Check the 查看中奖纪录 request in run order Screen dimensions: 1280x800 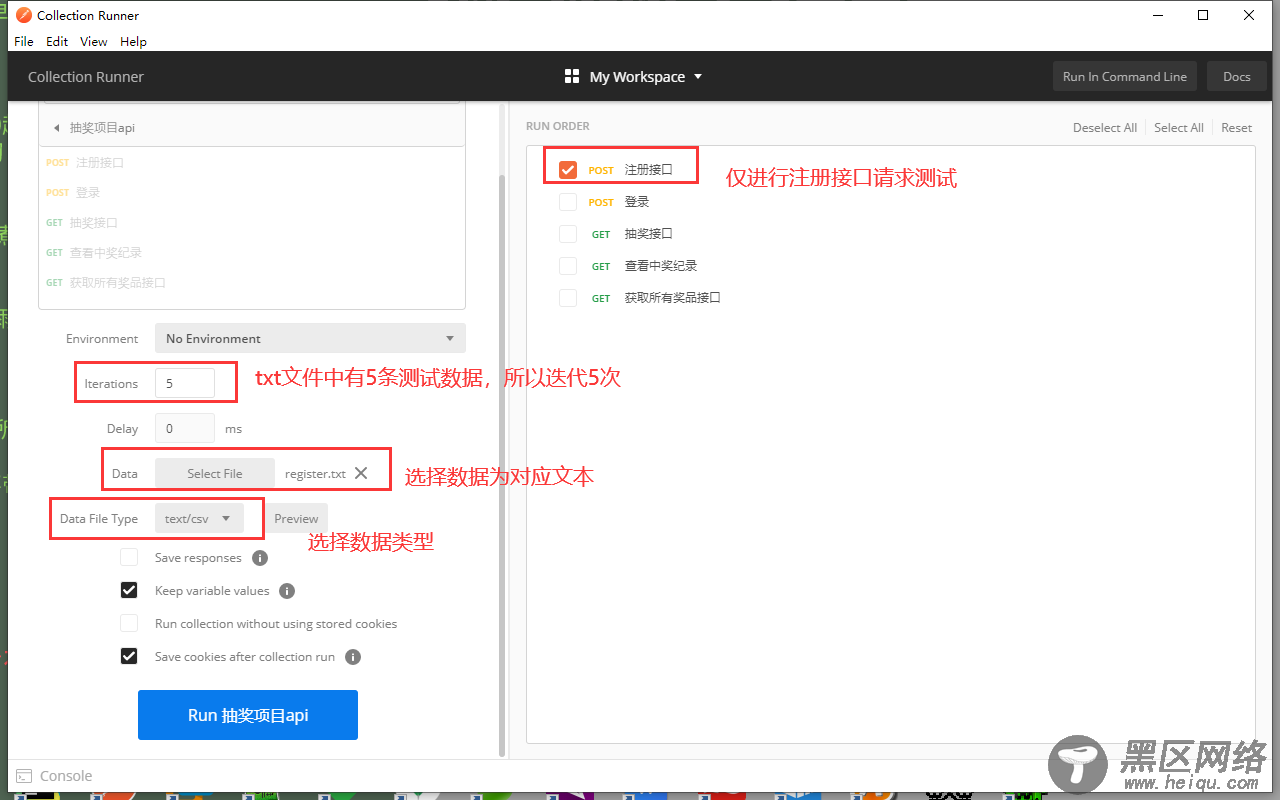(x=568, y=266)
